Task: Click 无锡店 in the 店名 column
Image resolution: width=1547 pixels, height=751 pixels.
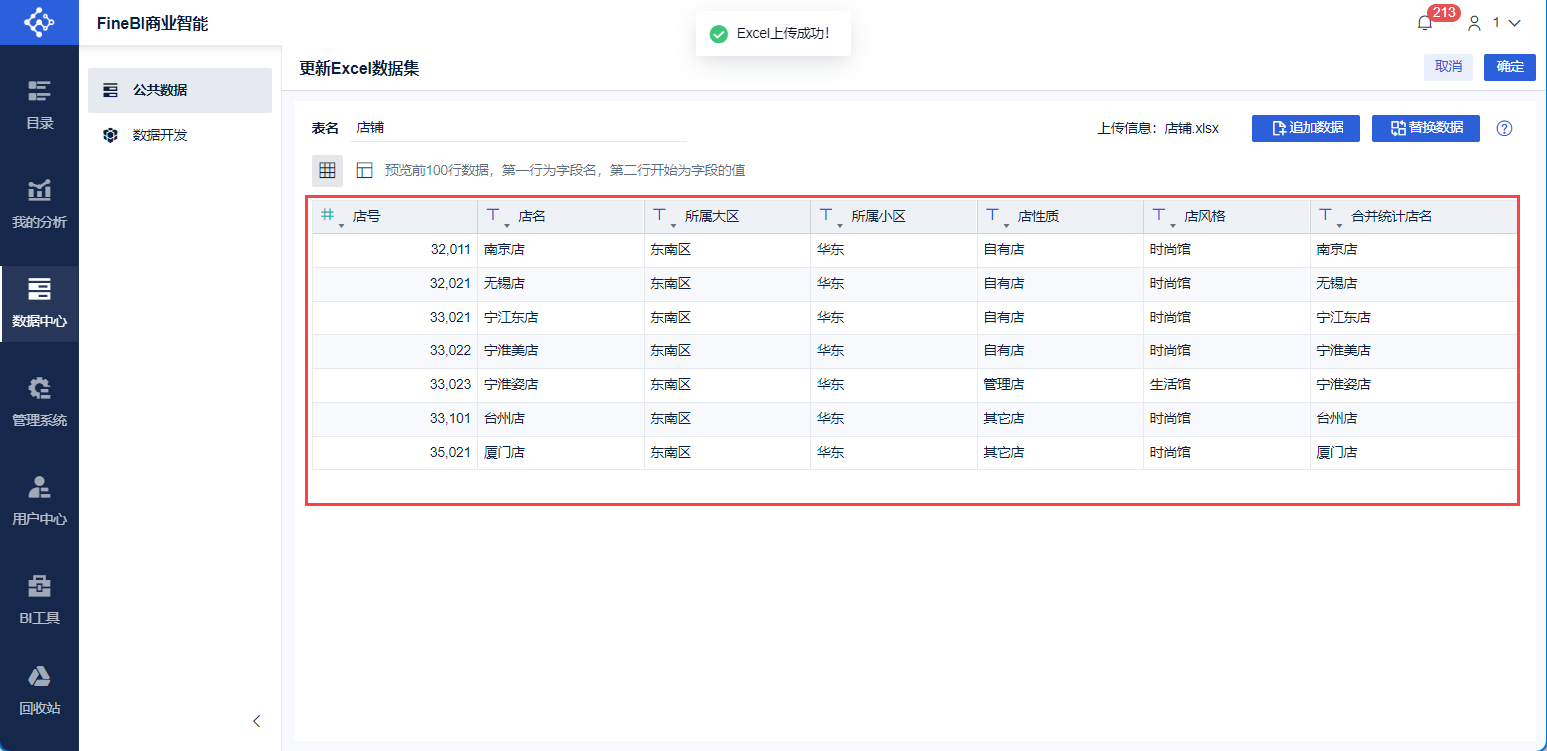Action: (504, 284)
